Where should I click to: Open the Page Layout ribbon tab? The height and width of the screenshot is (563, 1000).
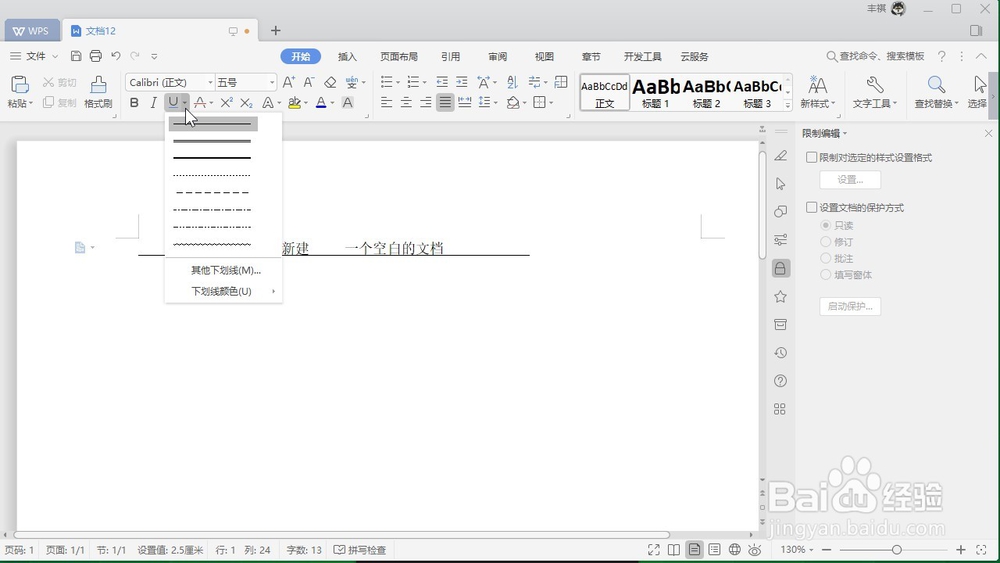(399, 56)
